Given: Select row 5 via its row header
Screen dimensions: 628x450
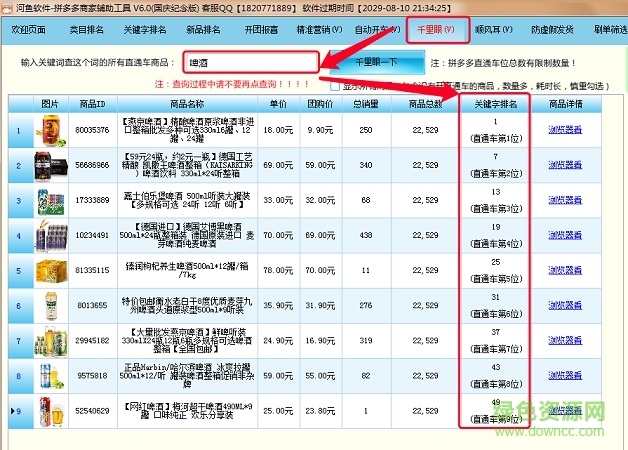Looking at the screenshot, I should coord(18,270).
